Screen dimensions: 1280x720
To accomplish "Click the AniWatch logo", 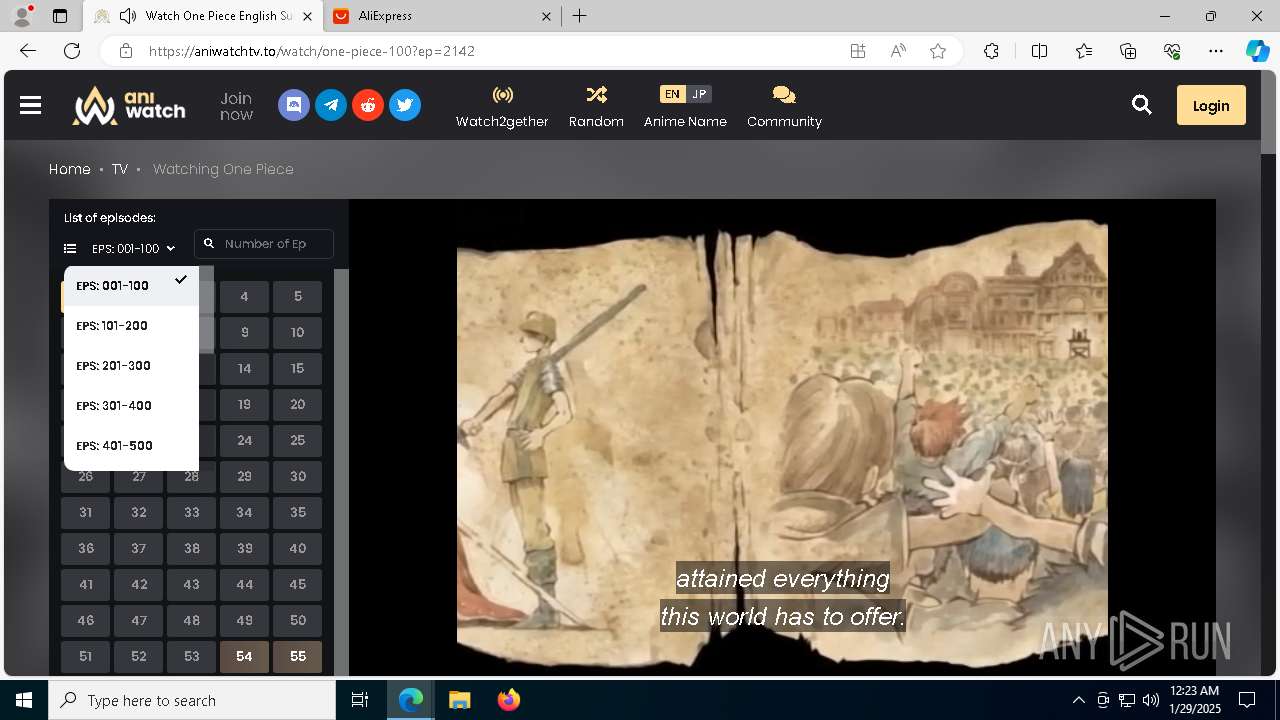I will 129,105.
